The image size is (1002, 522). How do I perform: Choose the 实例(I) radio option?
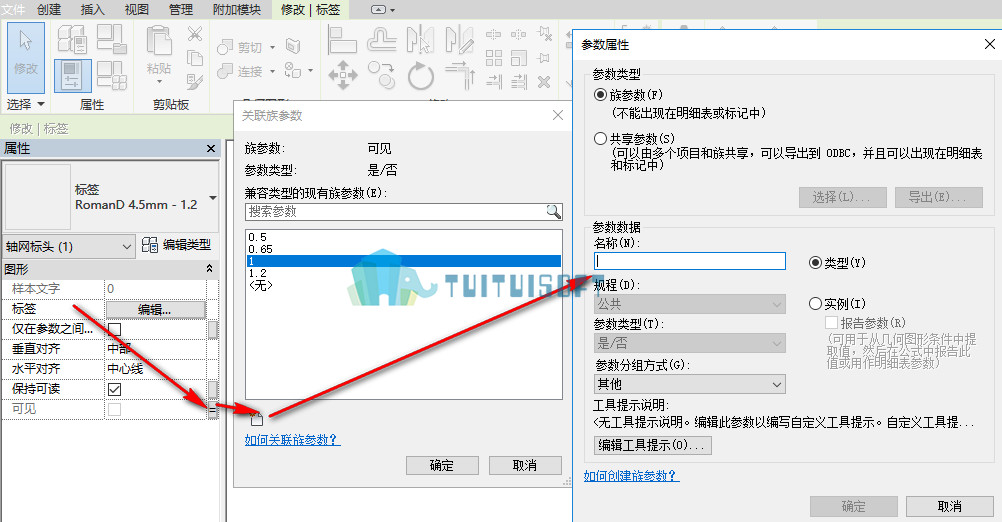815,303
